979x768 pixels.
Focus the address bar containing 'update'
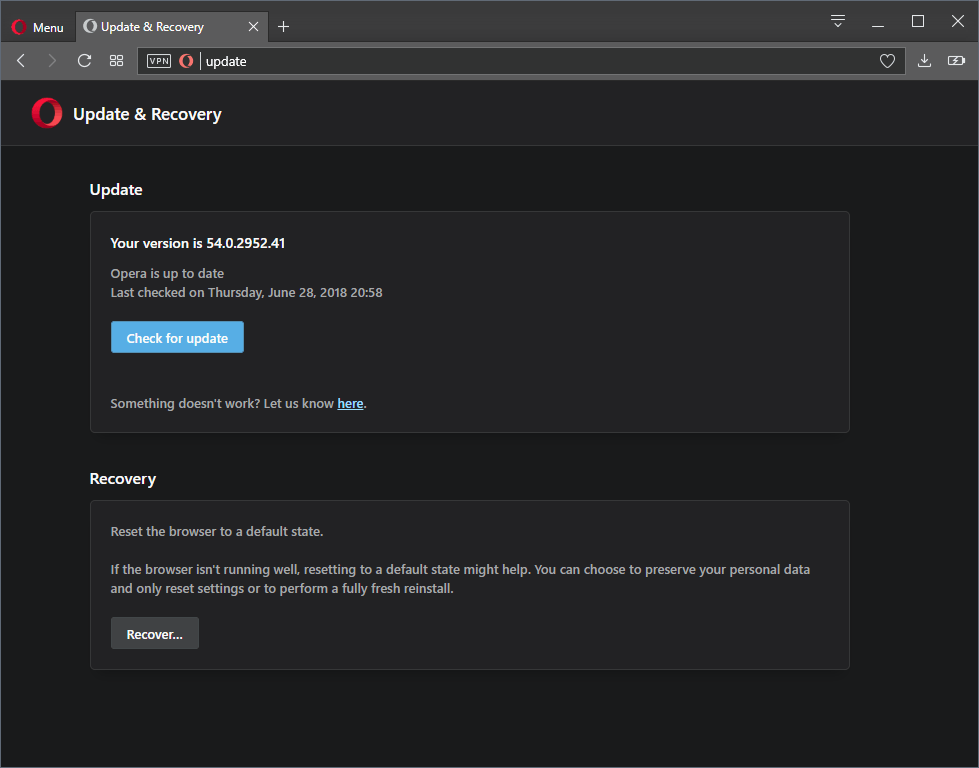[521, 61]
